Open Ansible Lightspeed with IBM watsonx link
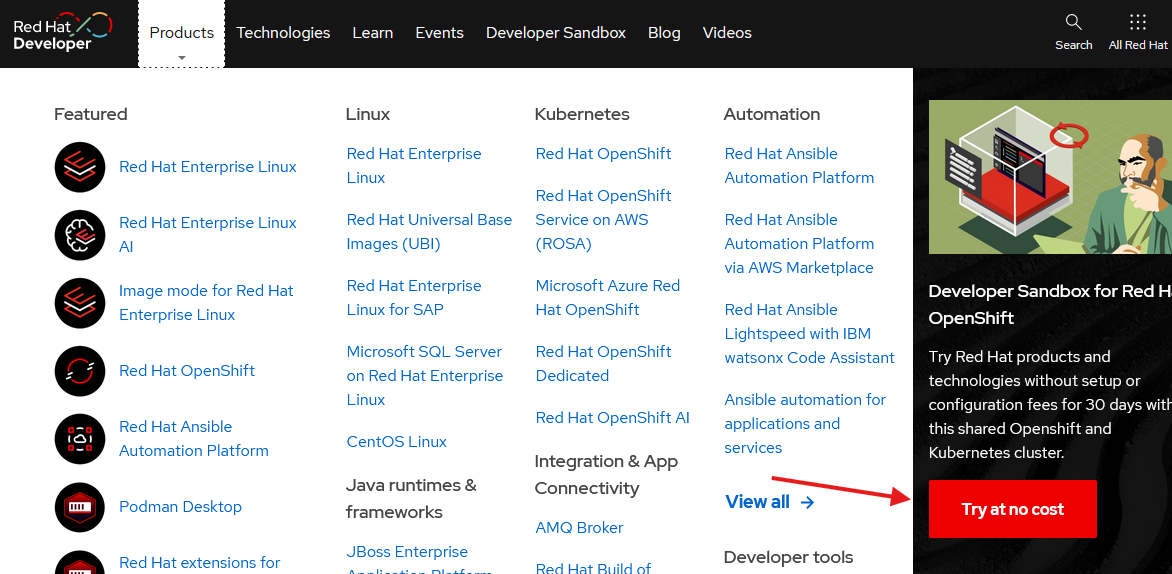The height and width of the screenshot is (574, 1172). pyautogui.click(x=809, y=333)
